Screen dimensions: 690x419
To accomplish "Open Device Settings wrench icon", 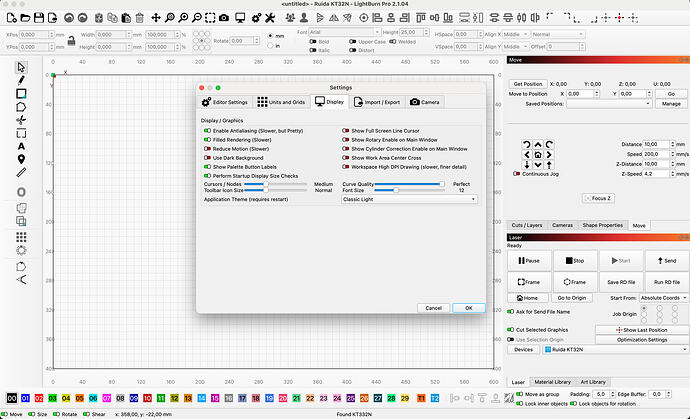I will [x=270, y=18].
